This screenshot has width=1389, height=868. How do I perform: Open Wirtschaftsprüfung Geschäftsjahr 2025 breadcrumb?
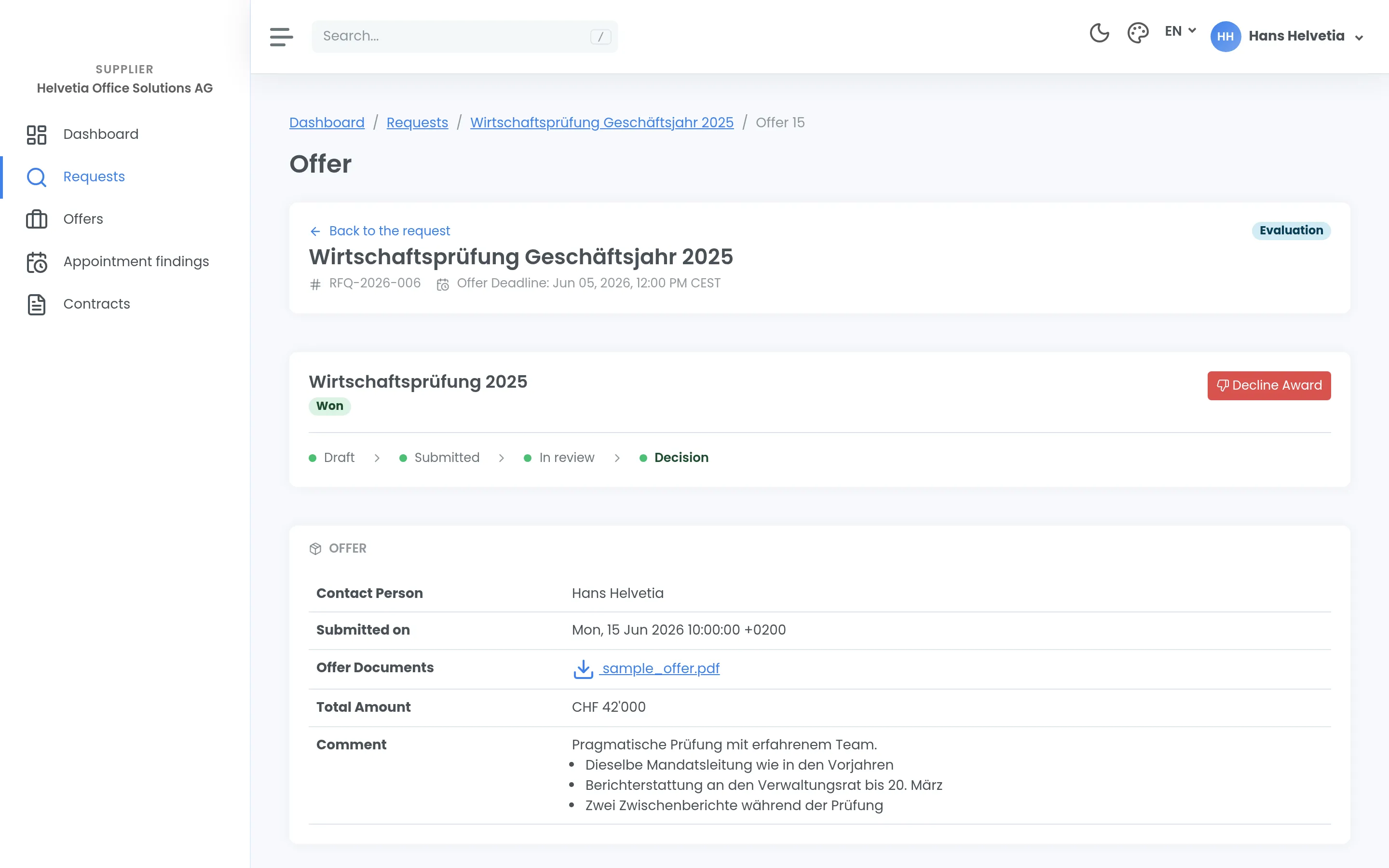[601, 122]
